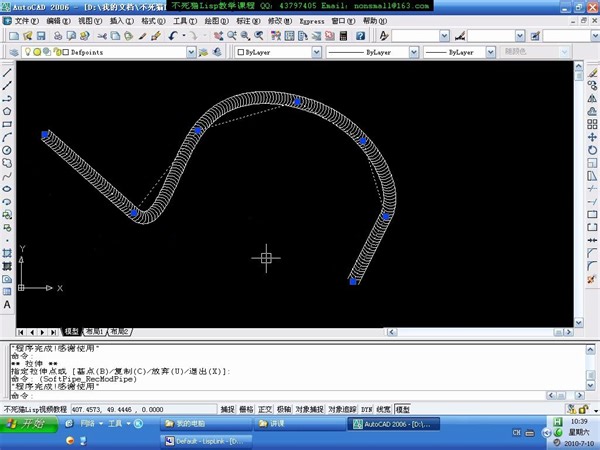Click the Move modify tool
The image size is (600, 450).
(592, 137)
